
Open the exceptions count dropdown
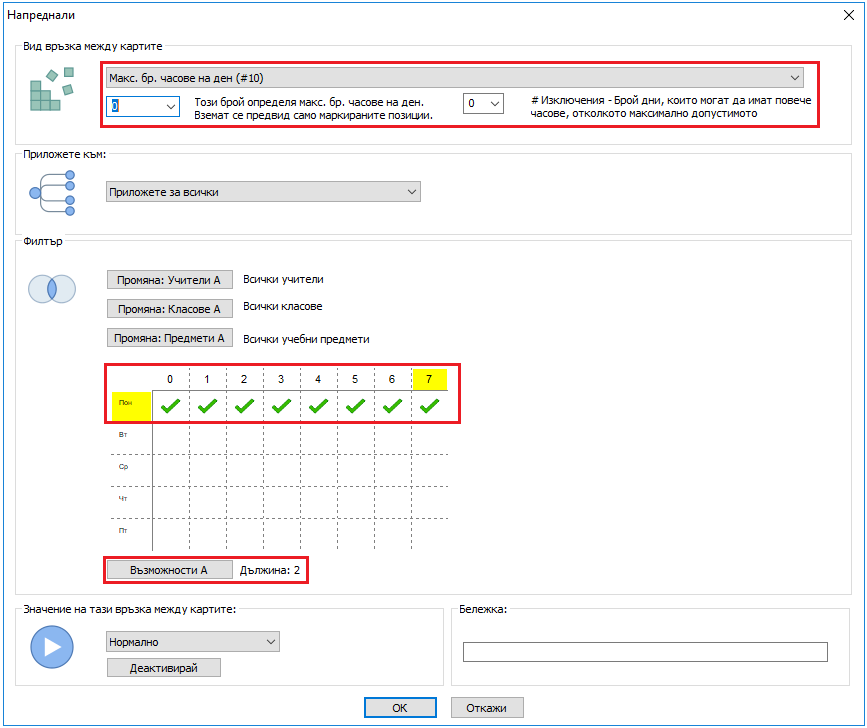pyautogui.click(x=484, y=104)
